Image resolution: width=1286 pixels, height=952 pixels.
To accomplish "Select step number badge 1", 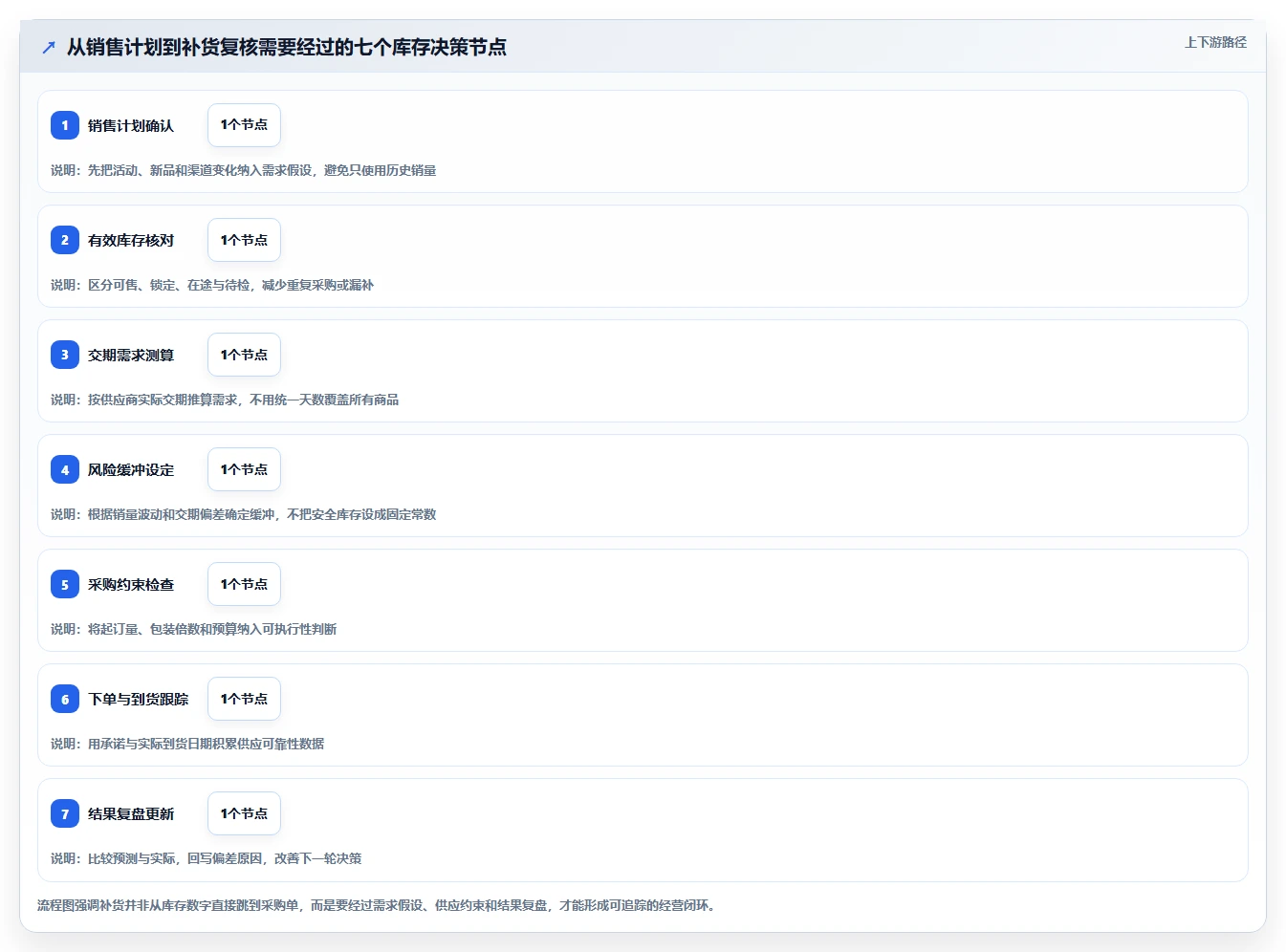I will [65, 125].
